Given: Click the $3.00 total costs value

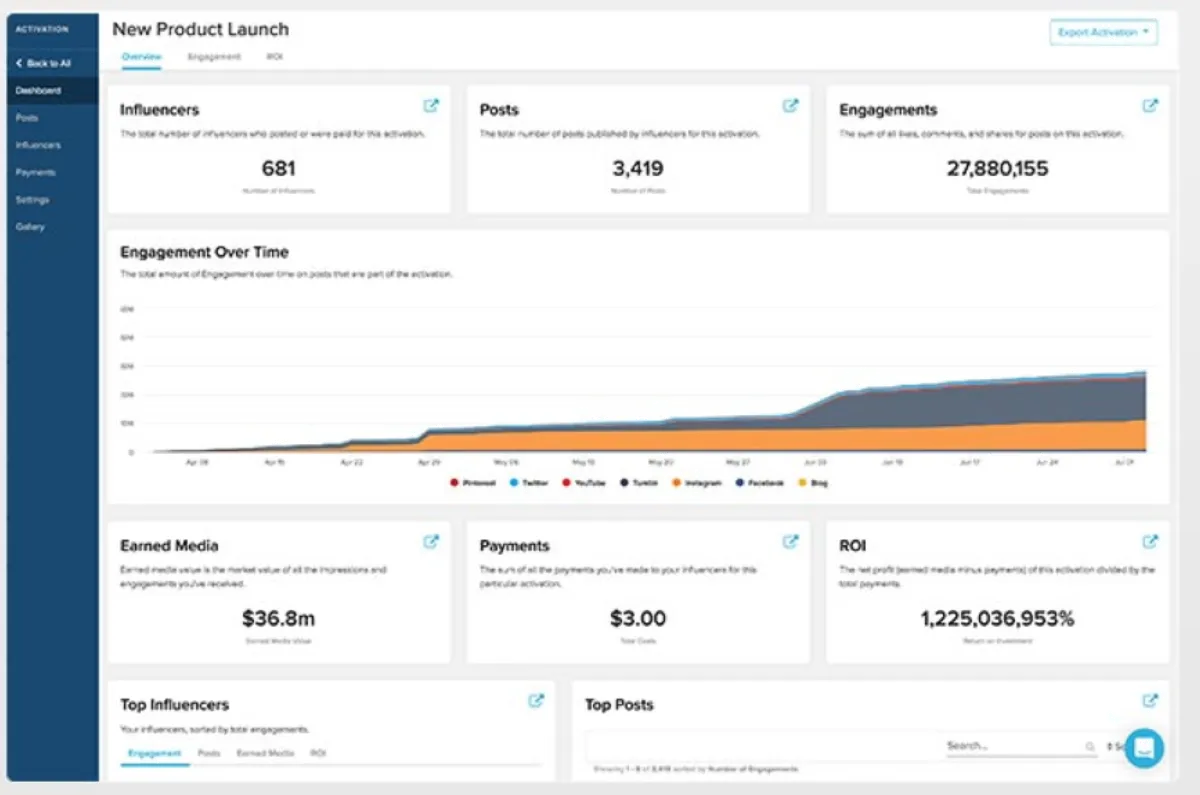Looking at the screenshot, I should 638,619.
